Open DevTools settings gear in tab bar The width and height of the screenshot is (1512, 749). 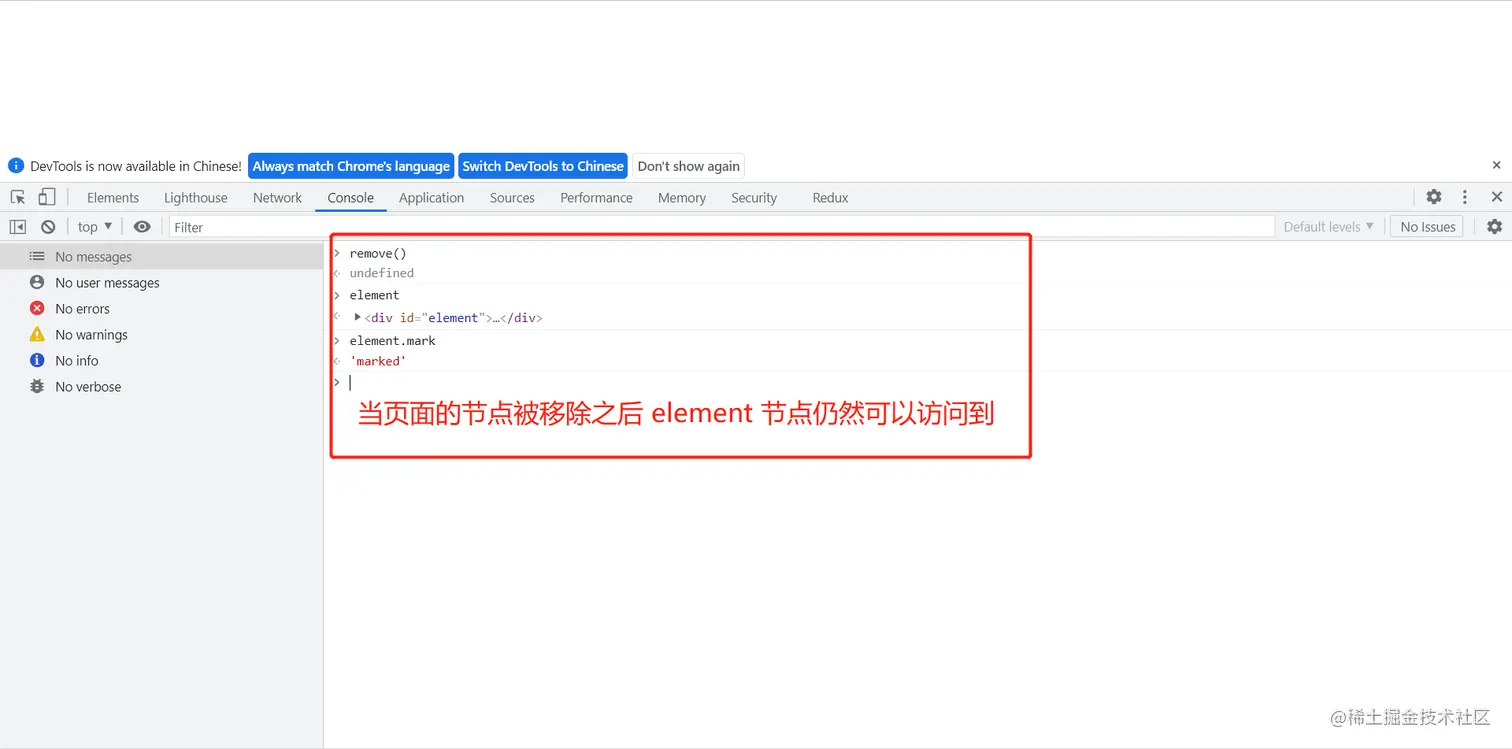click(1434, 197)
